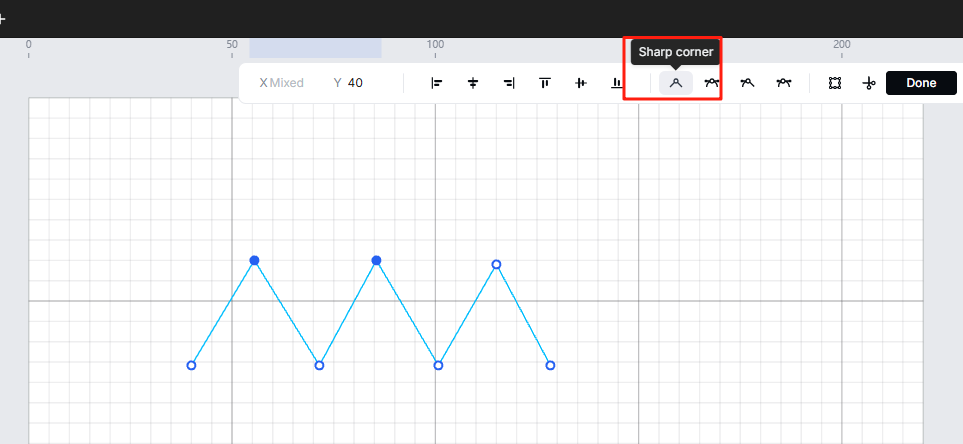Select the second filled peak anchor point
Screen dimensions: 963x444
tap(377, 260)
